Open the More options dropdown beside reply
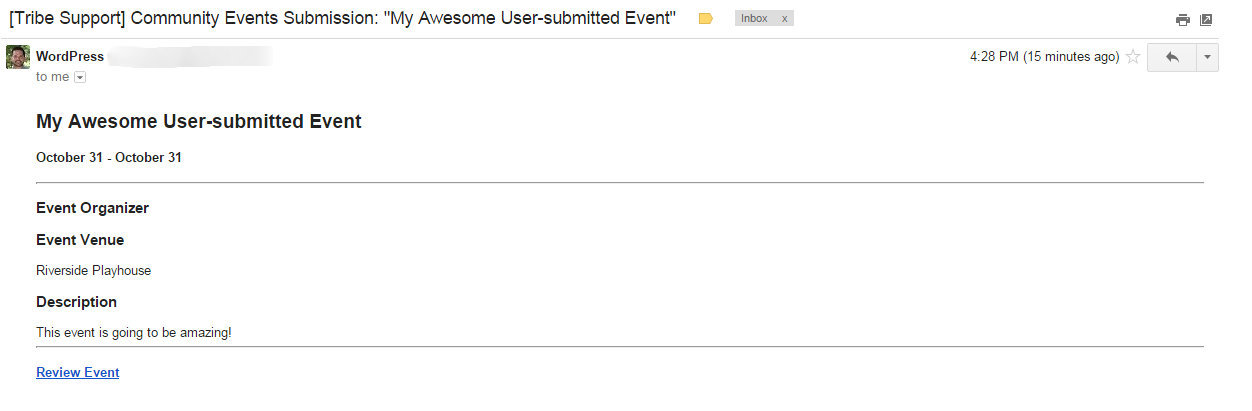This screenshot has width=1252, height=411. tap(1208, 57)
